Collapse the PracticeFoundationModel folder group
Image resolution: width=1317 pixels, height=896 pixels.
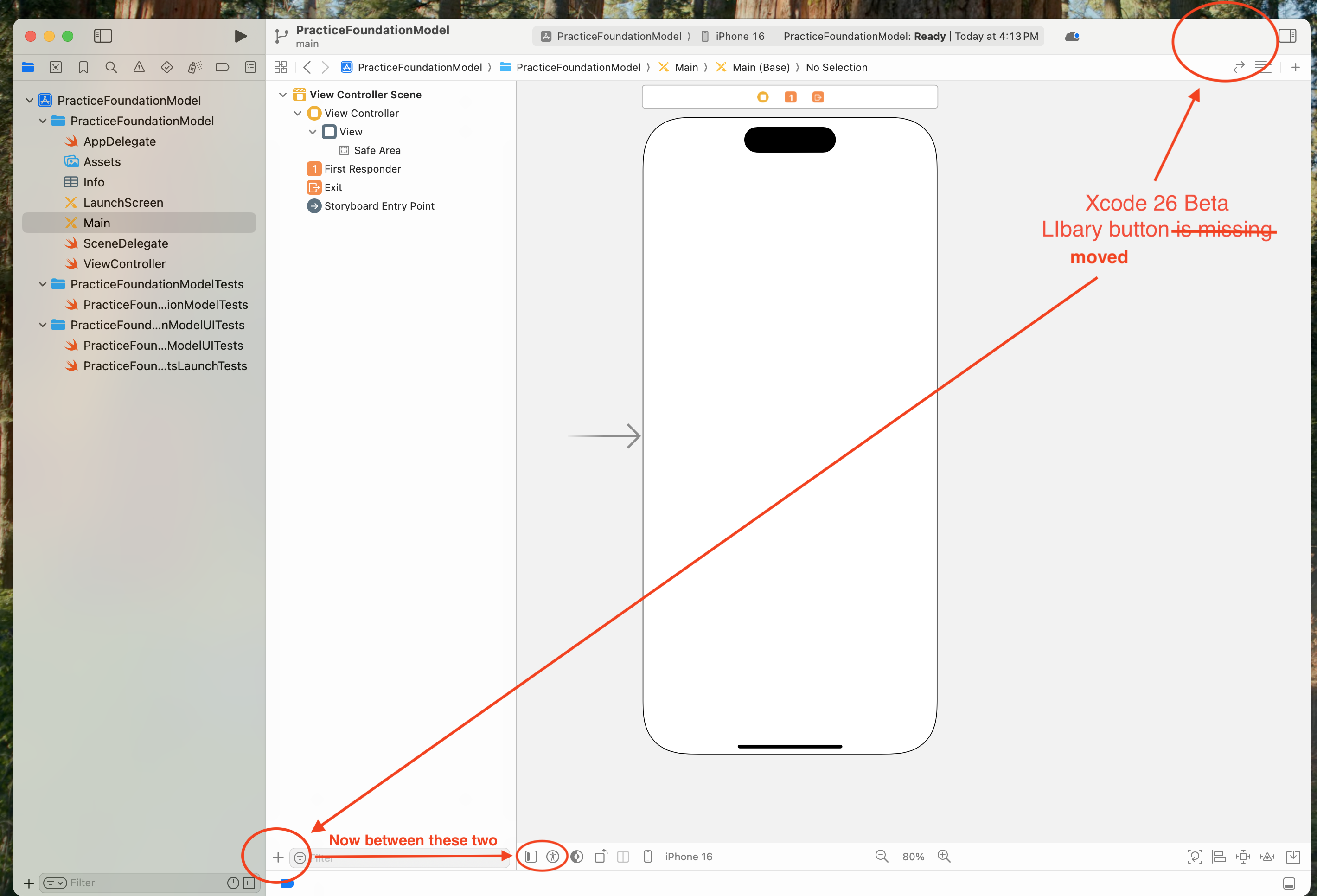click(x=43, y=121)
